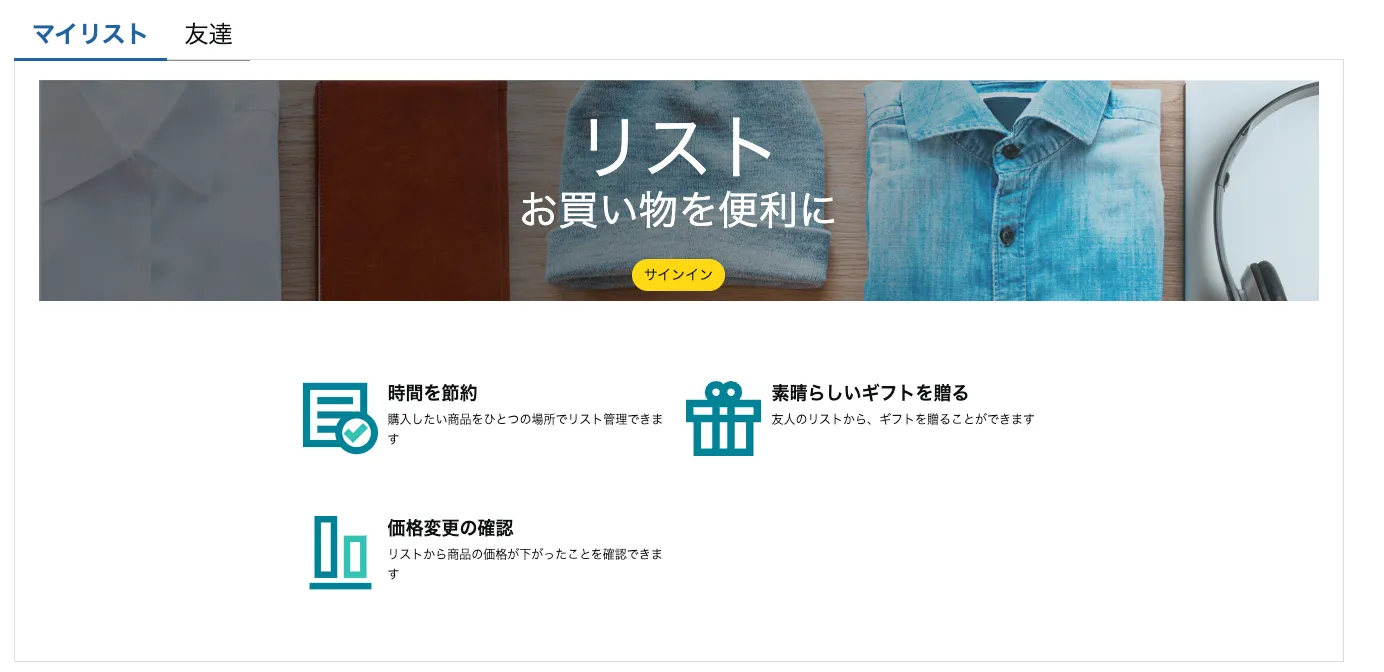The image size is (1384, 672).
Task: Click the white folded shirt image
Action: (160, 191)
